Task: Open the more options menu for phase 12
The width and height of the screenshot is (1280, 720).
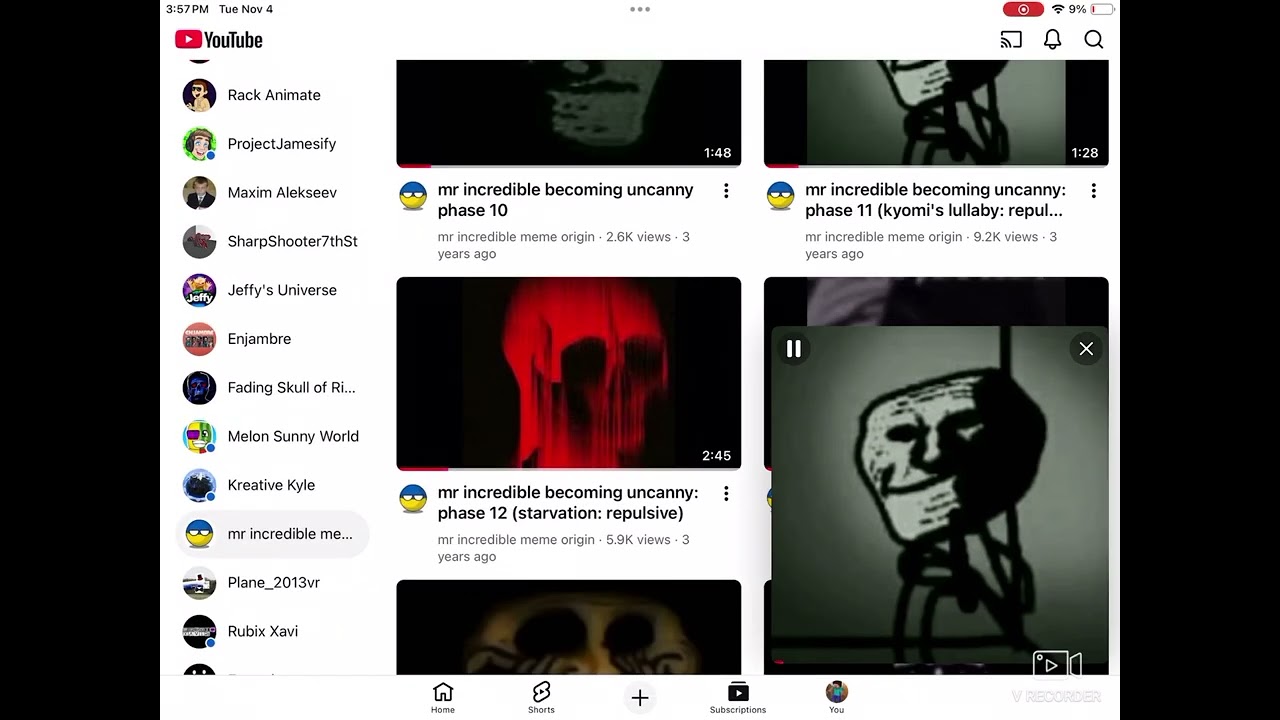Action: click(726, 494)
